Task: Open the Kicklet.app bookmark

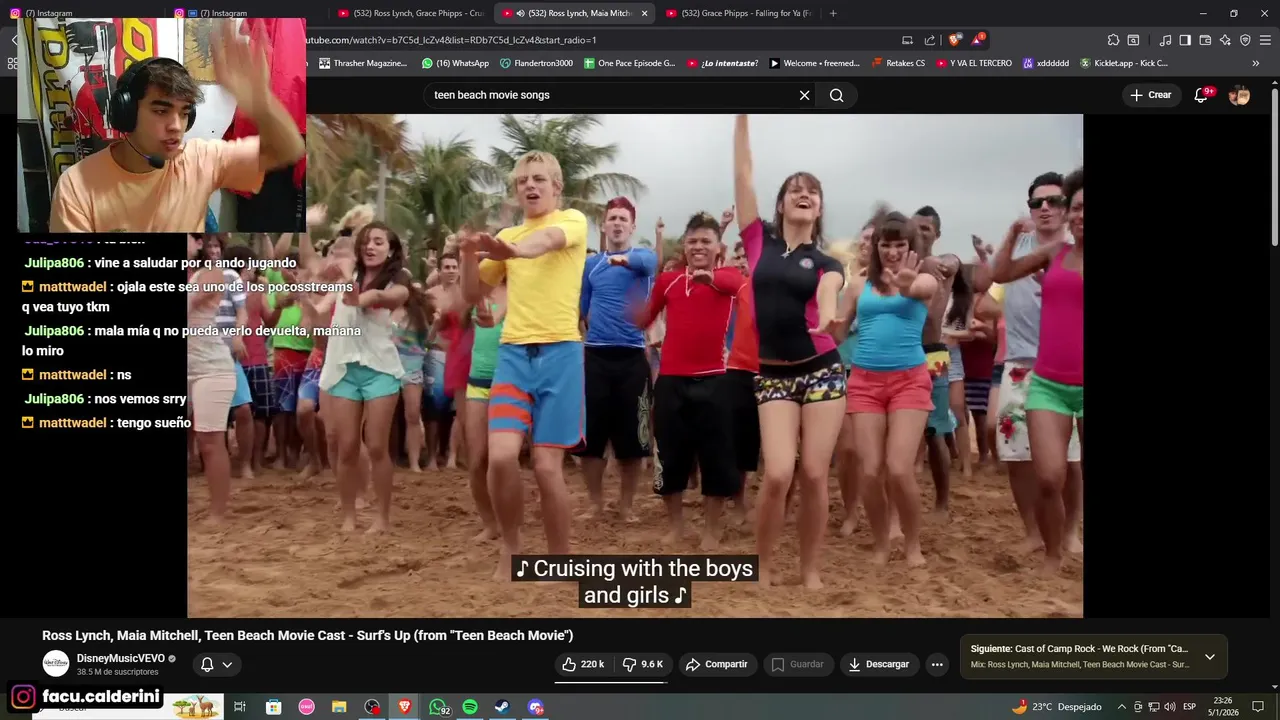Action: pyautogui.click(x=1123, y=63)
